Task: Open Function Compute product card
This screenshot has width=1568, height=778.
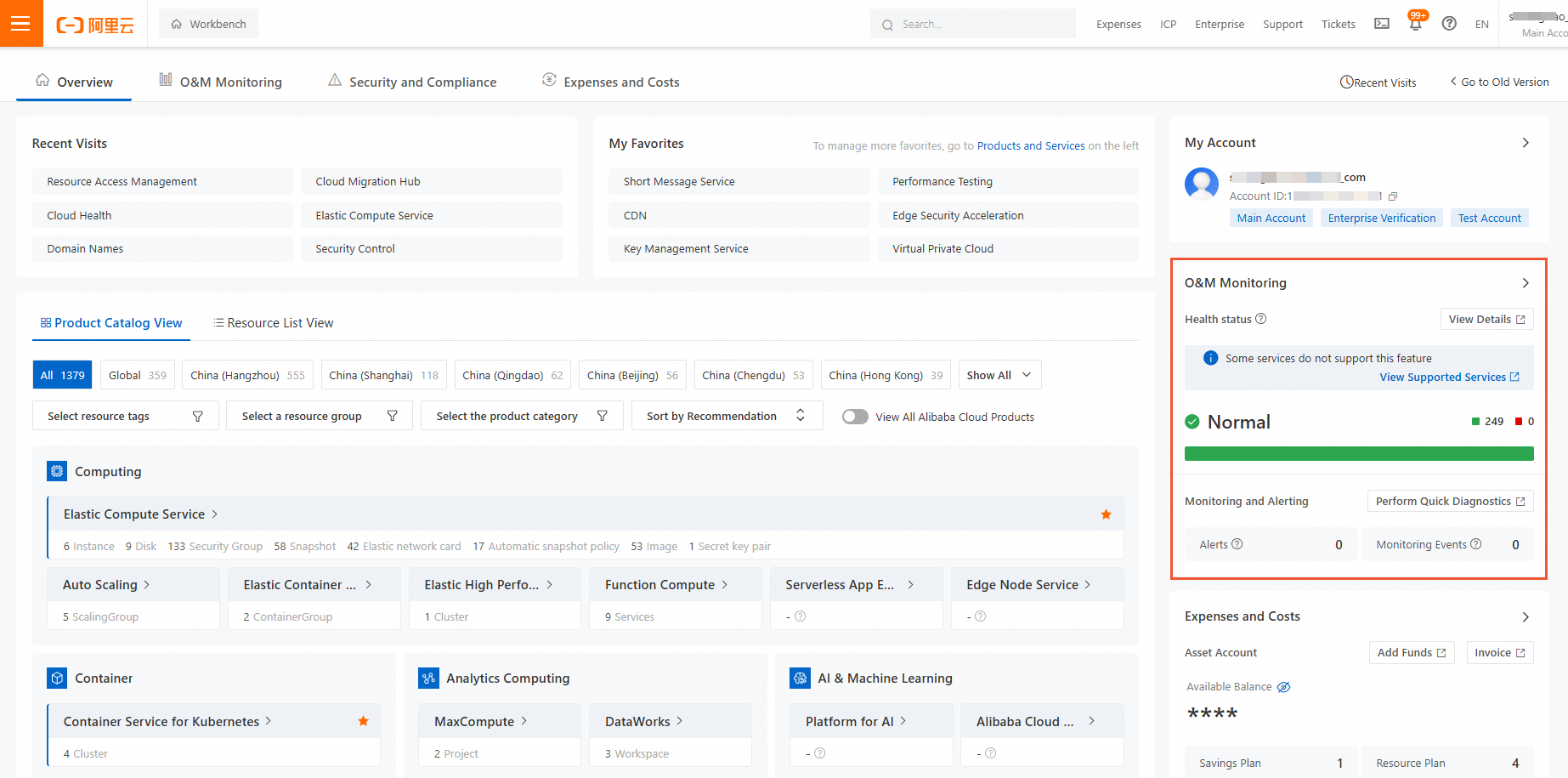Action: (676, 599)
